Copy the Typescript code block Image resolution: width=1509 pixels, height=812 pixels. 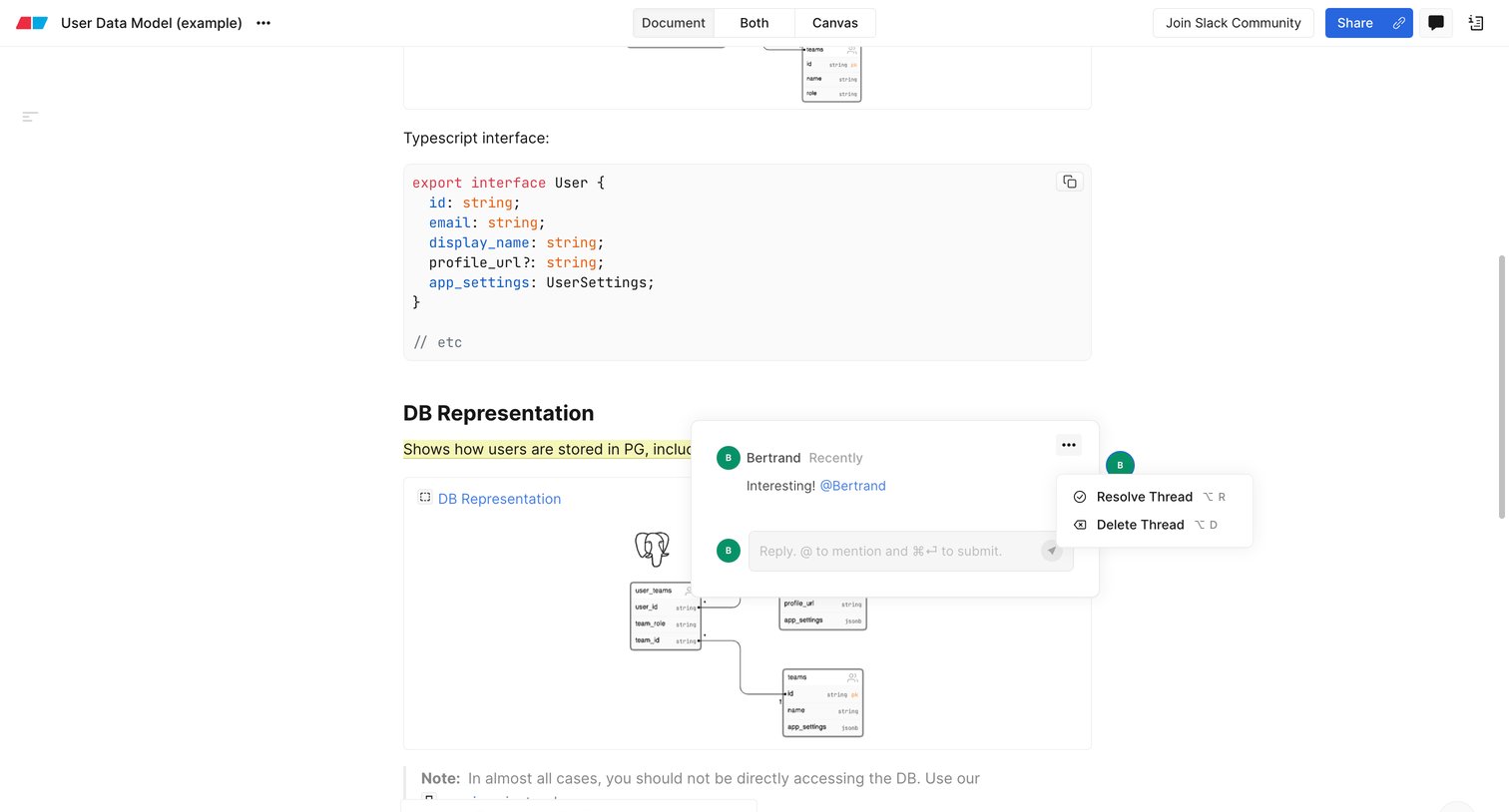click(1070, 182)
